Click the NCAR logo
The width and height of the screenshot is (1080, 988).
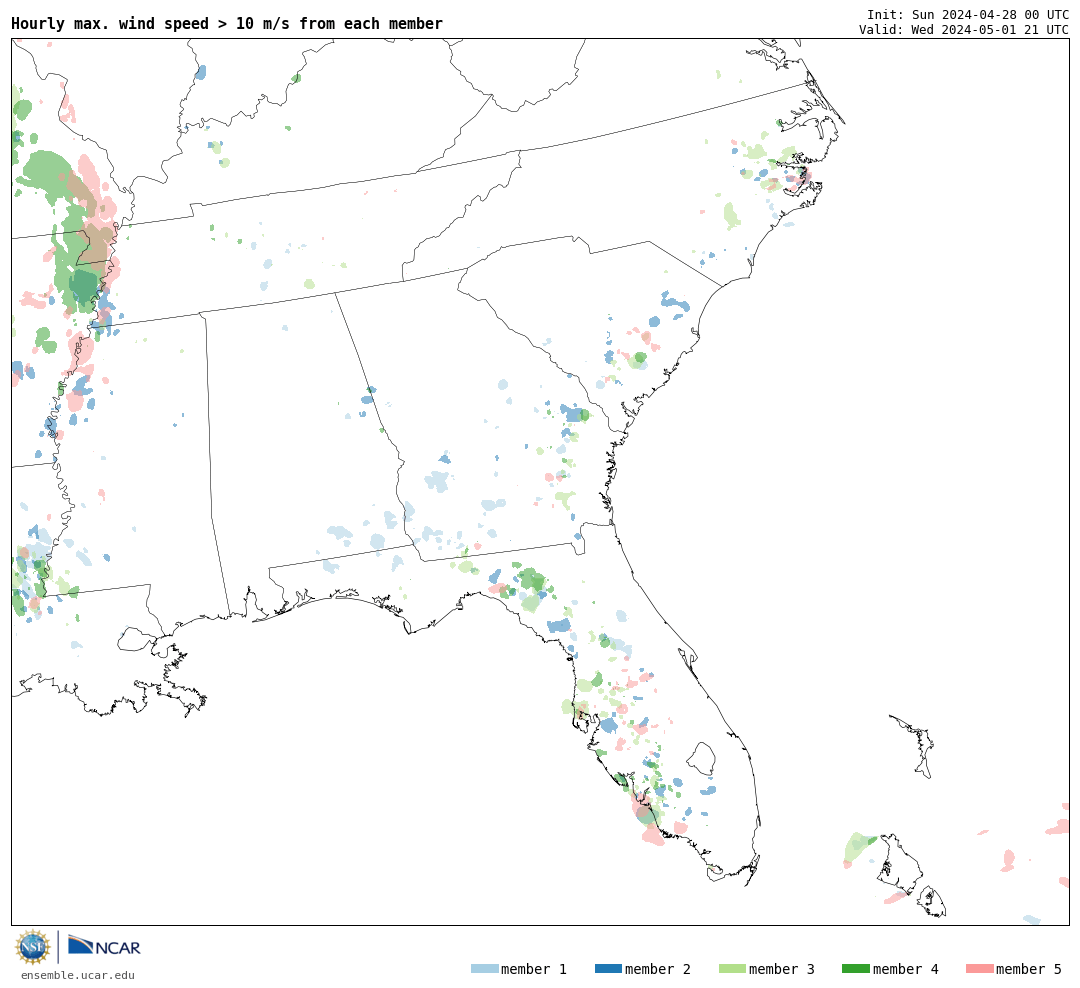coord(105,946)
